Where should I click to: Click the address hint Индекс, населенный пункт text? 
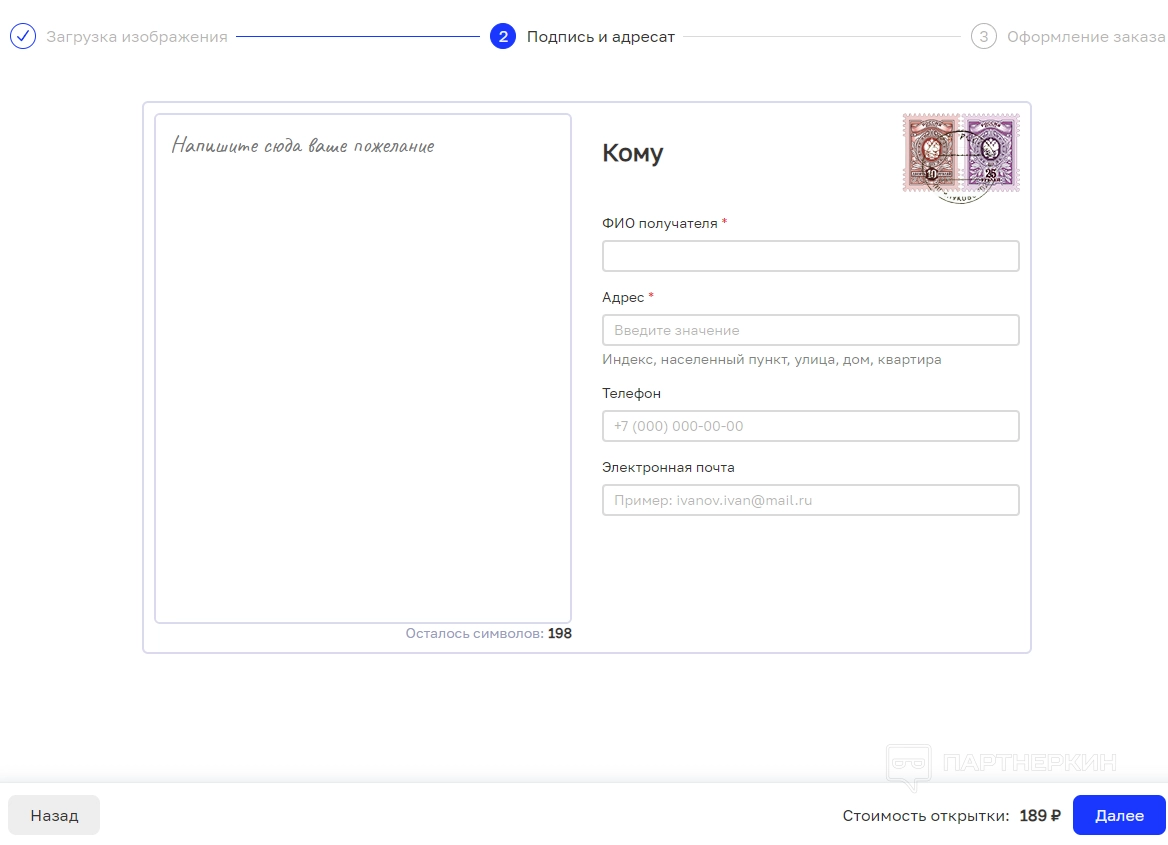[x=772, y=359]
